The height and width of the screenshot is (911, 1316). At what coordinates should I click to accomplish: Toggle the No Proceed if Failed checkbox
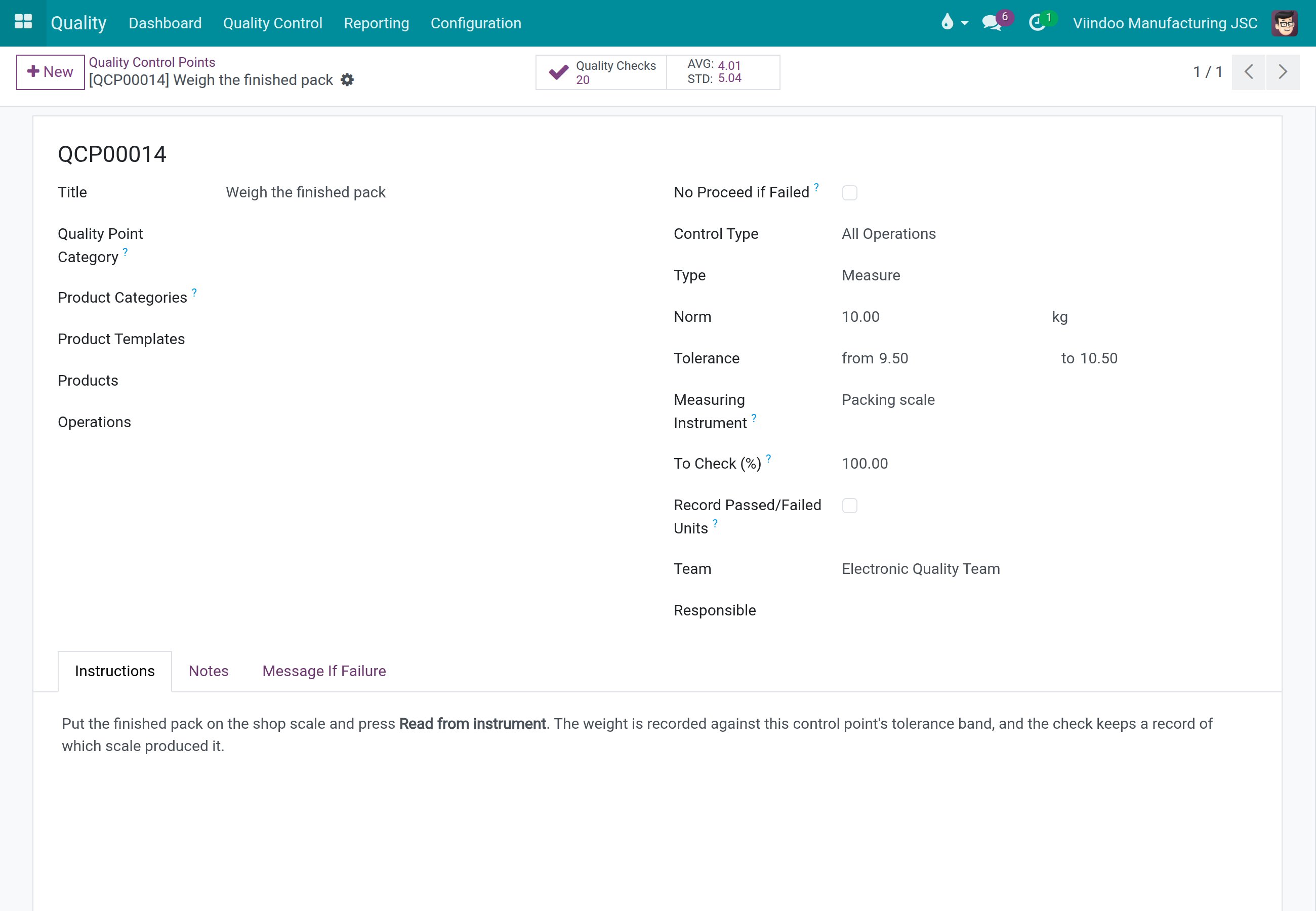tap(849, 193)
